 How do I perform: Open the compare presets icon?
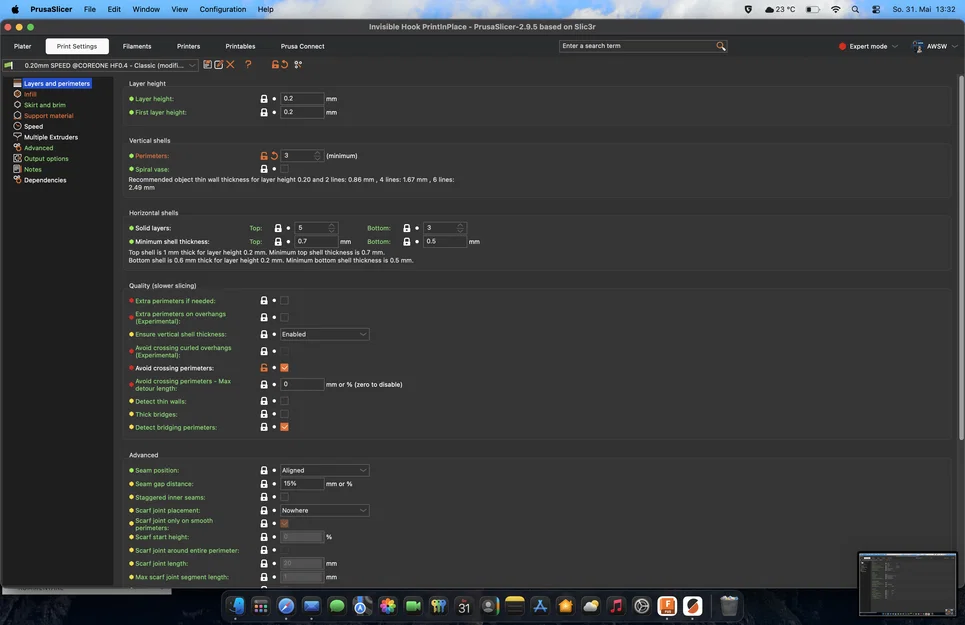298,65
